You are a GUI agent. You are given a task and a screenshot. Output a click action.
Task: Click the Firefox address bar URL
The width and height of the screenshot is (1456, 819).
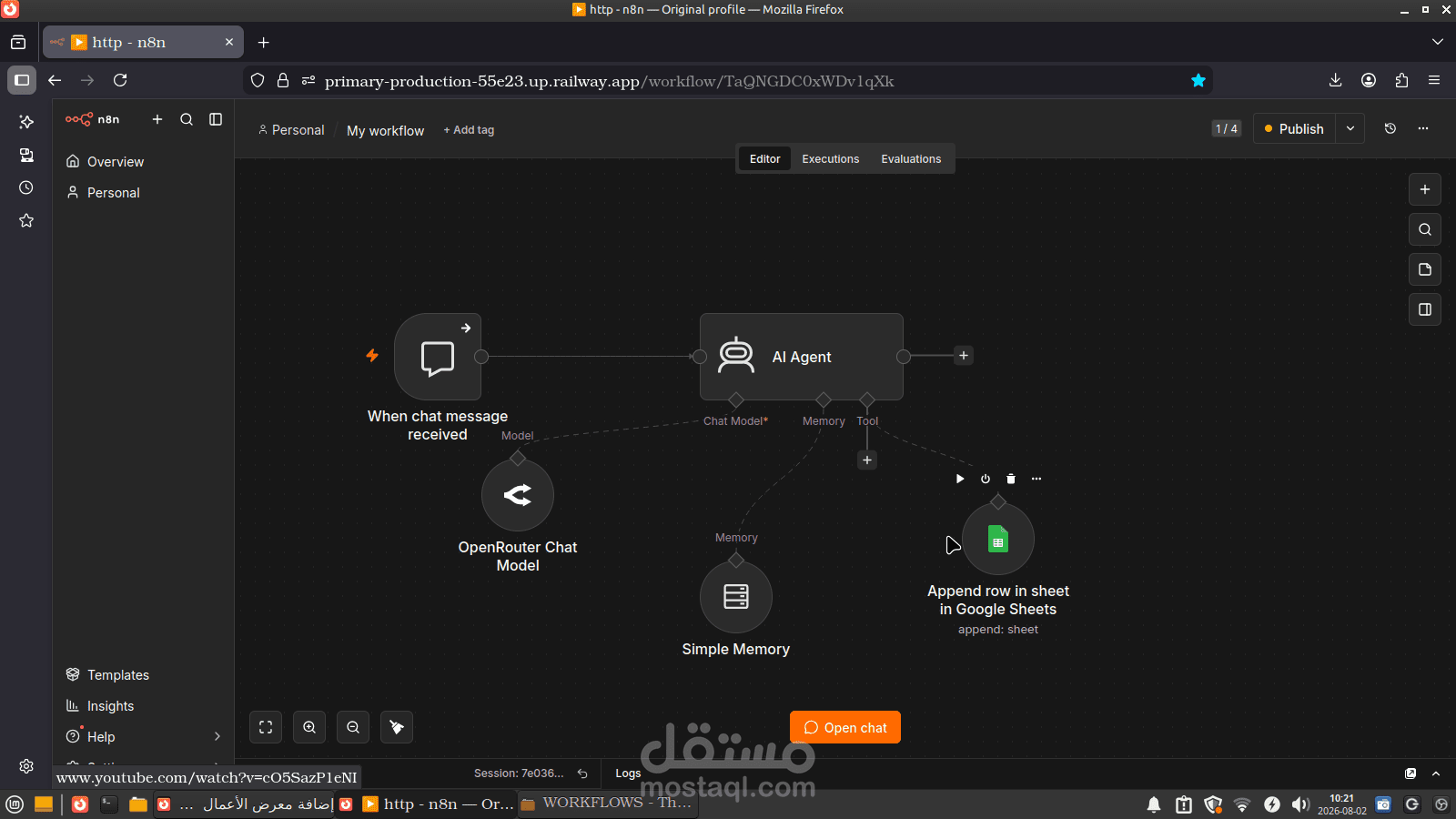610,81
